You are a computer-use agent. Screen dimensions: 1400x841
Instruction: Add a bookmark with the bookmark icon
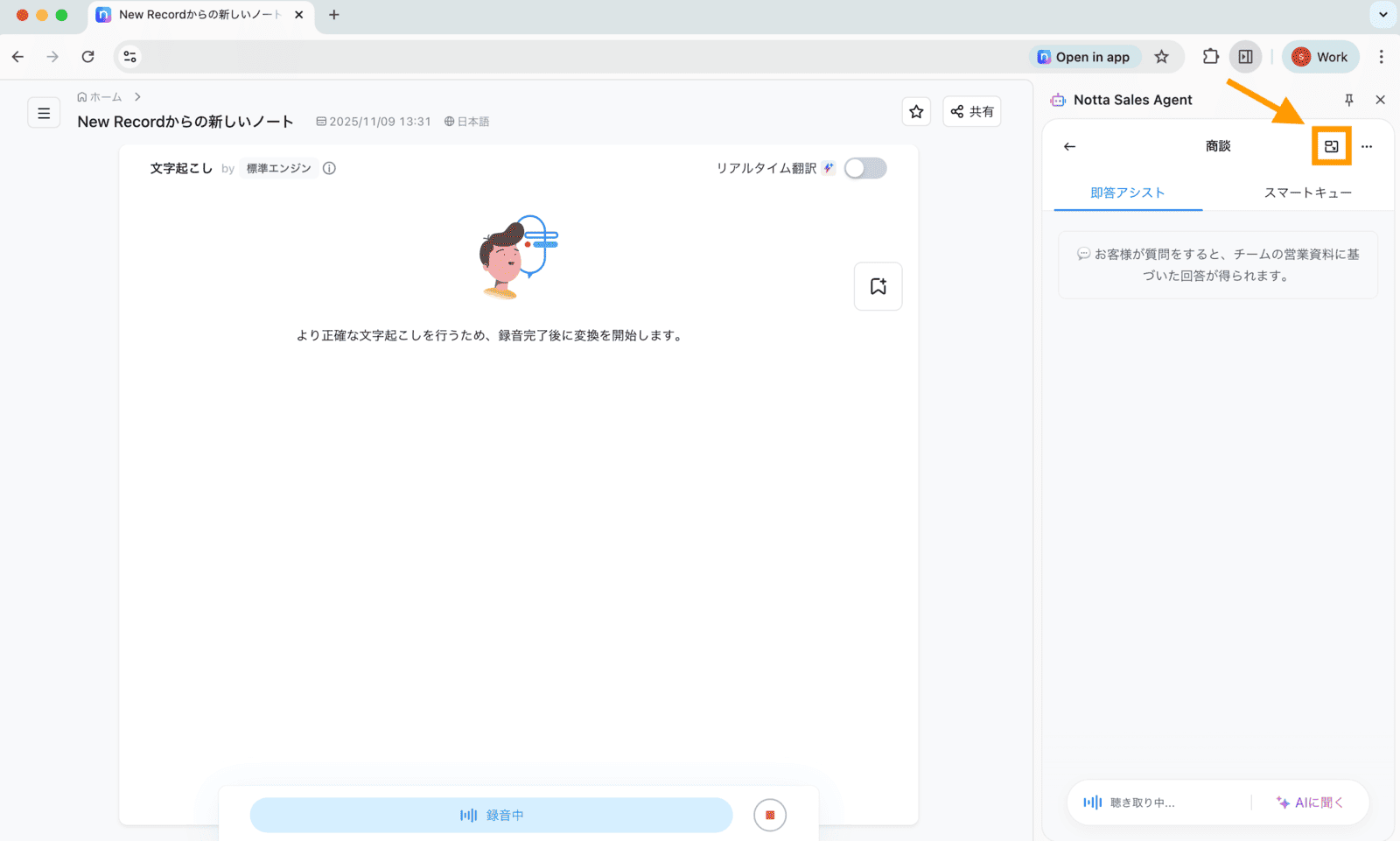point(878,286)
